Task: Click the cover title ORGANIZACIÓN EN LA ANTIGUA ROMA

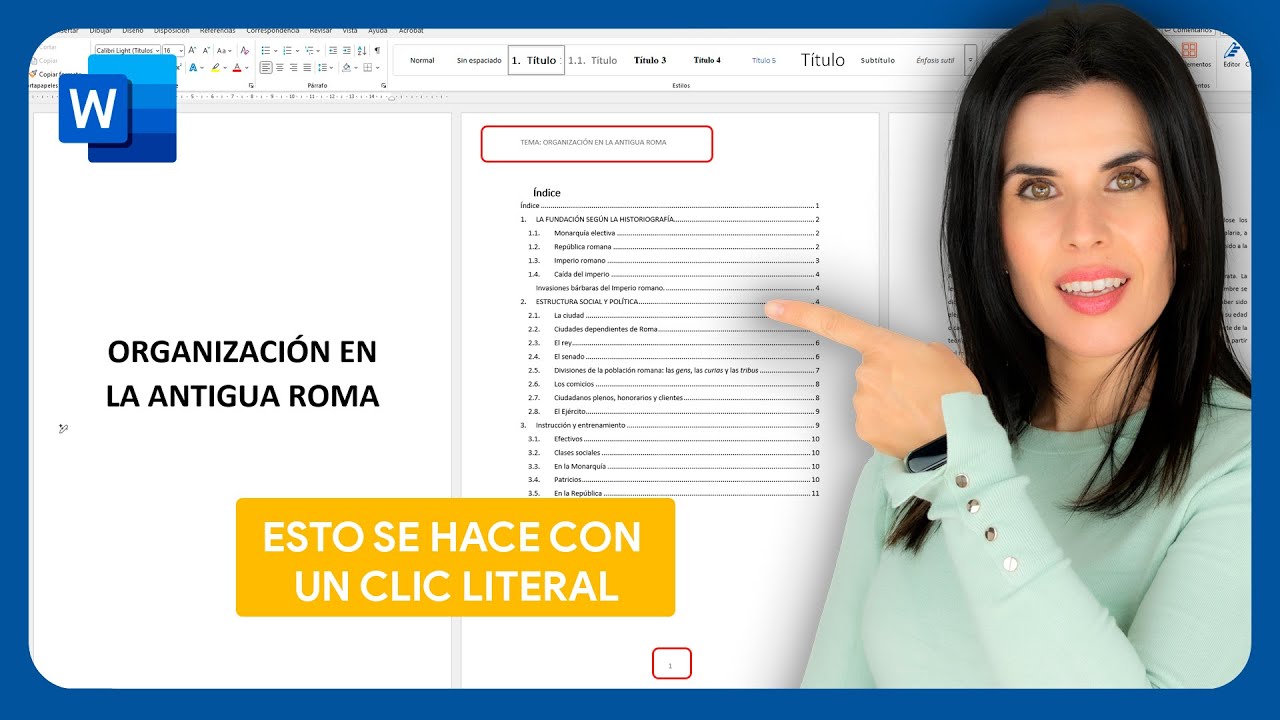Action: (243, 374)
